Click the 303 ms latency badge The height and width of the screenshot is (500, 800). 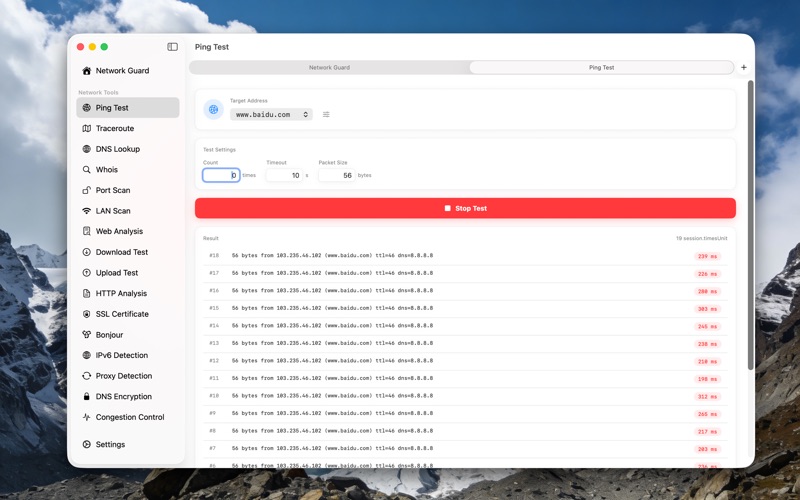(x=707, y=309)
